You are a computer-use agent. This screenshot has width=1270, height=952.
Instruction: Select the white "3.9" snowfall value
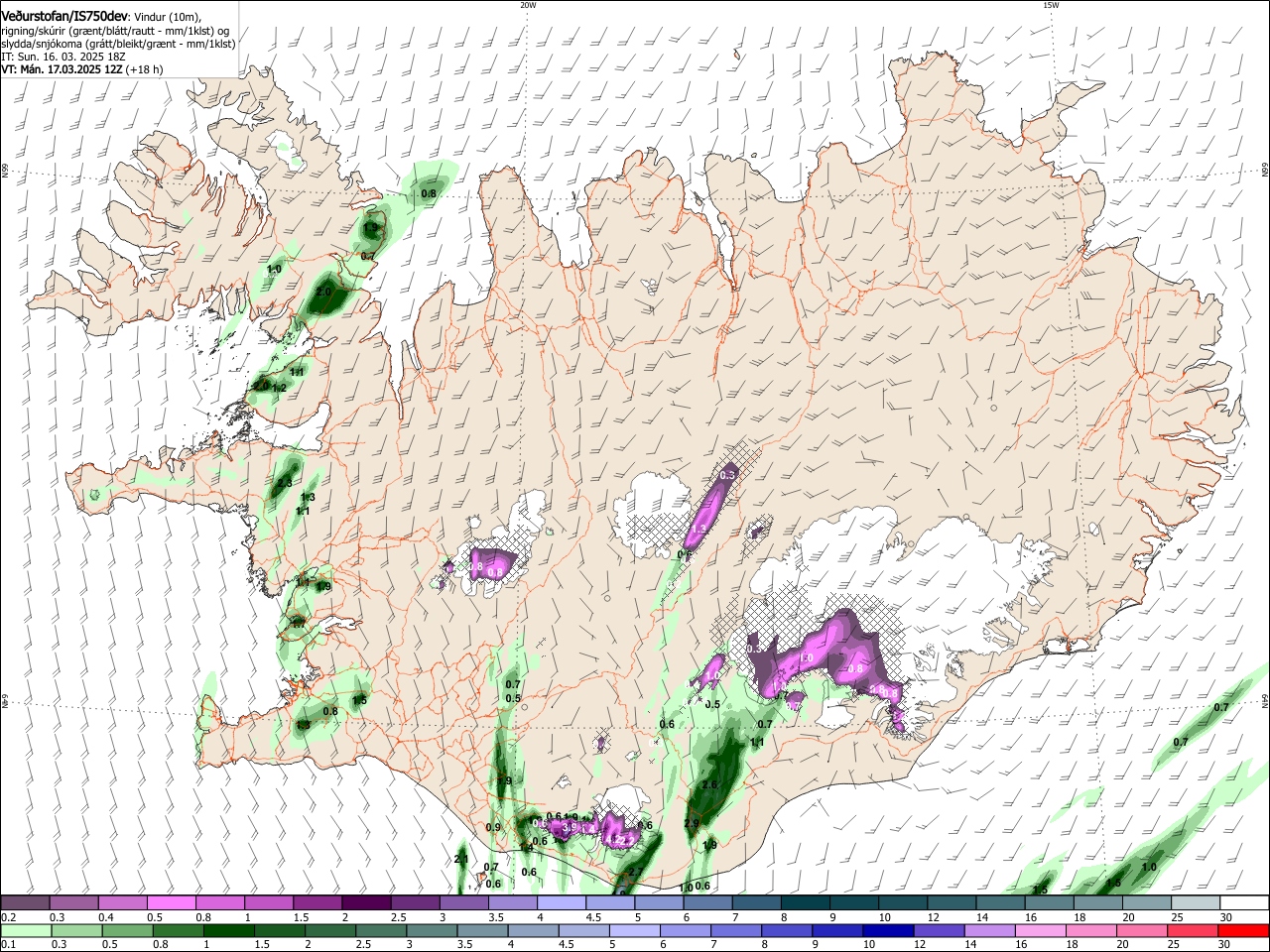point(570,826)
